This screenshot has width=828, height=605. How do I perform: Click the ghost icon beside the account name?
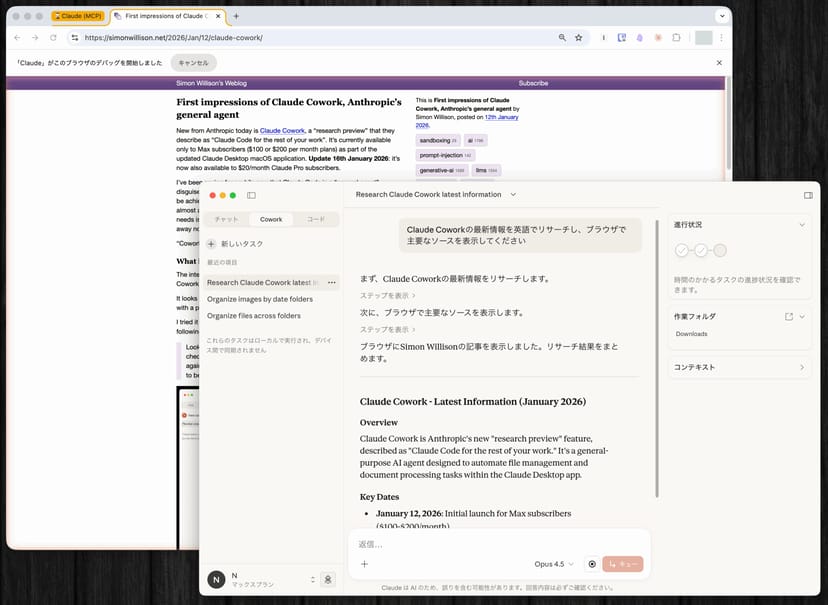click(327, 579)
